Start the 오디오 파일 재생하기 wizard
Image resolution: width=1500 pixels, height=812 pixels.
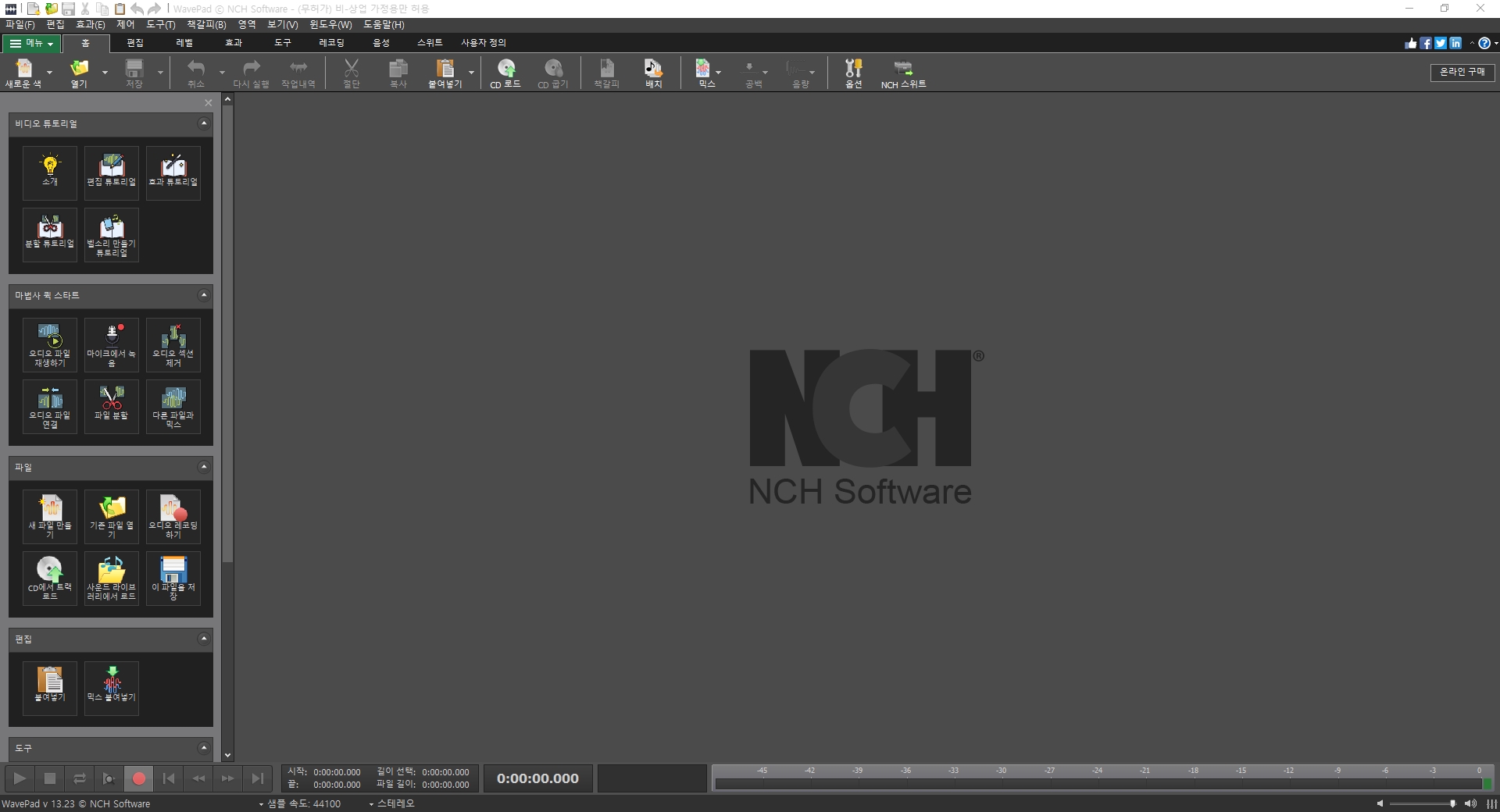(50, 344)
